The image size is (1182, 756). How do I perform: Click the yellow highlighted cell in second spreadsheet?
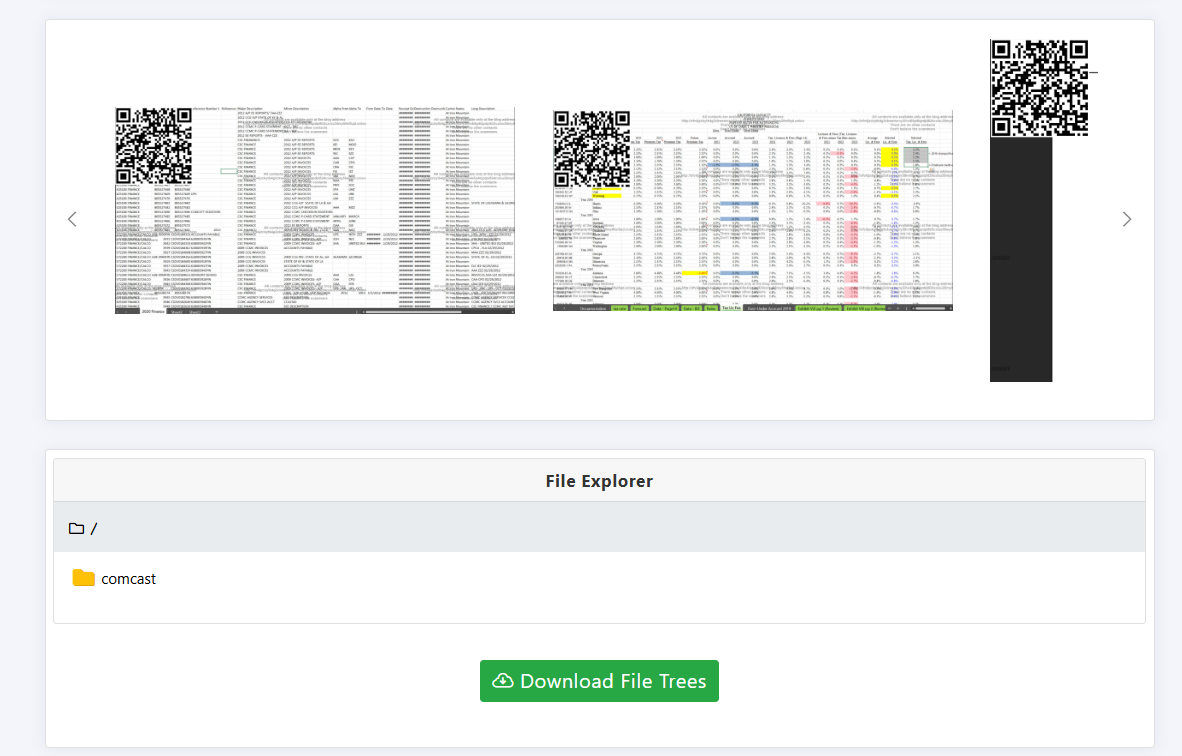pos(606,191)
